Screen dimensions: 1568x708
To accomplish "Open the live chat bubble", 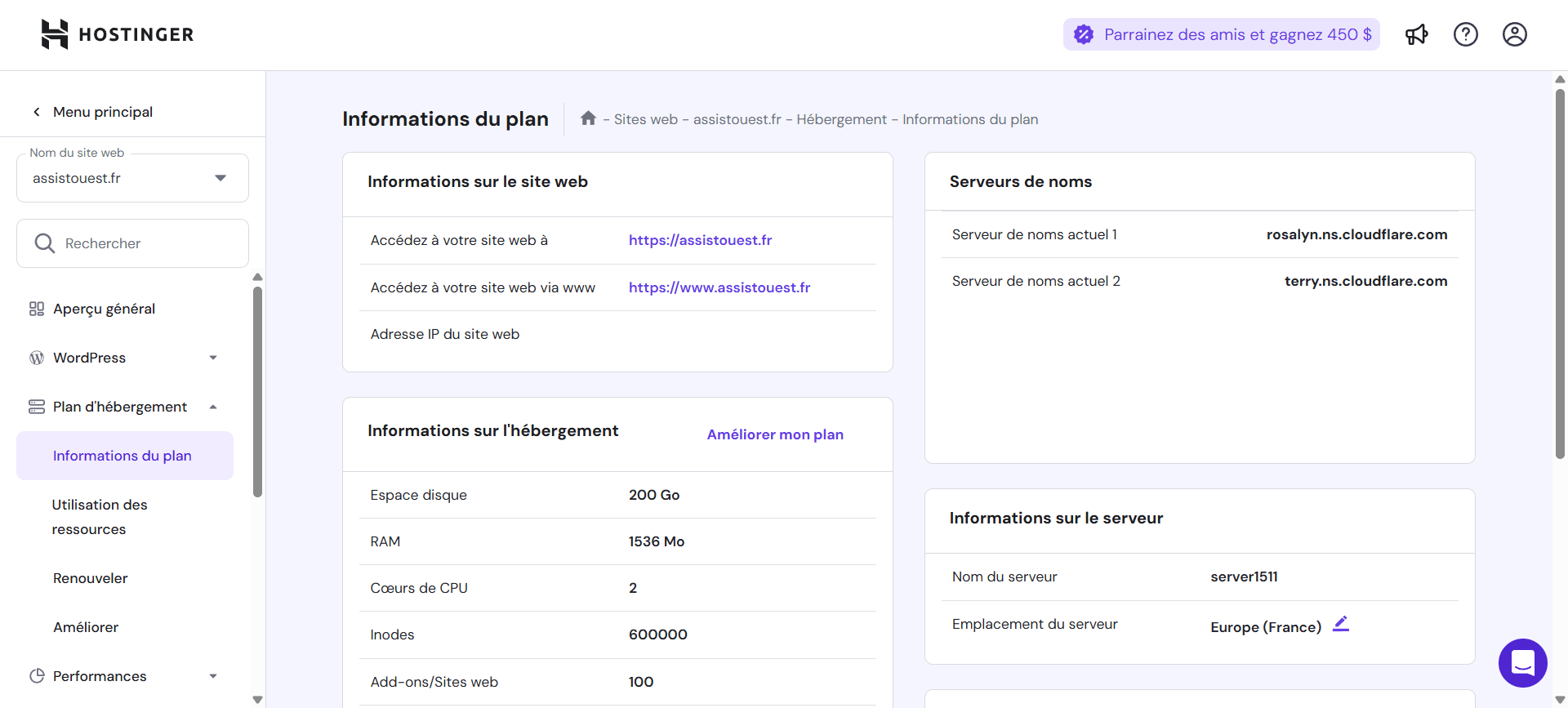I will point(1522,662).
